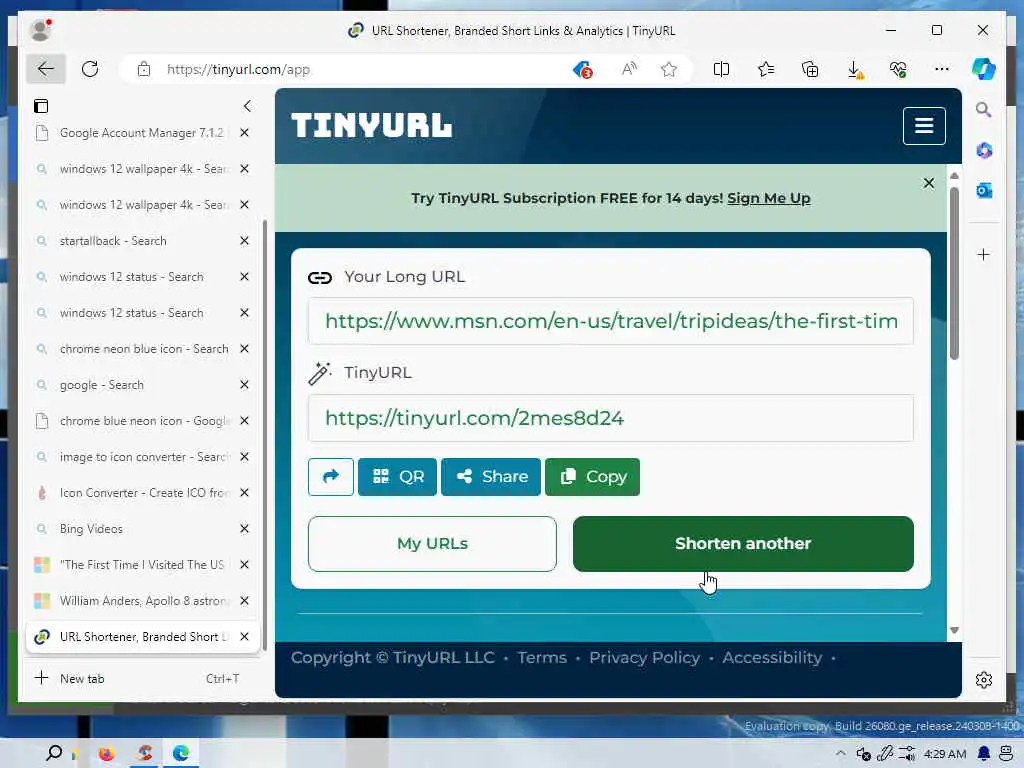Generate QR code for the link

coord(397,477)
